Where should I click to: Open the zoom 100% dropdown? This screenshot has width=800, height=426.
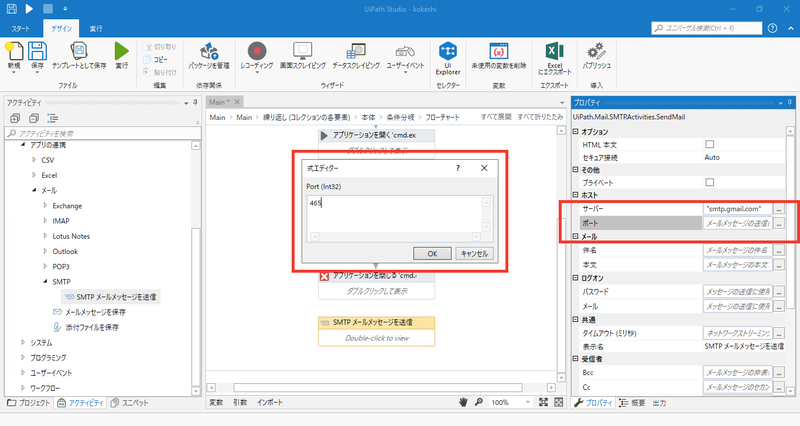[x=528, y=403]
